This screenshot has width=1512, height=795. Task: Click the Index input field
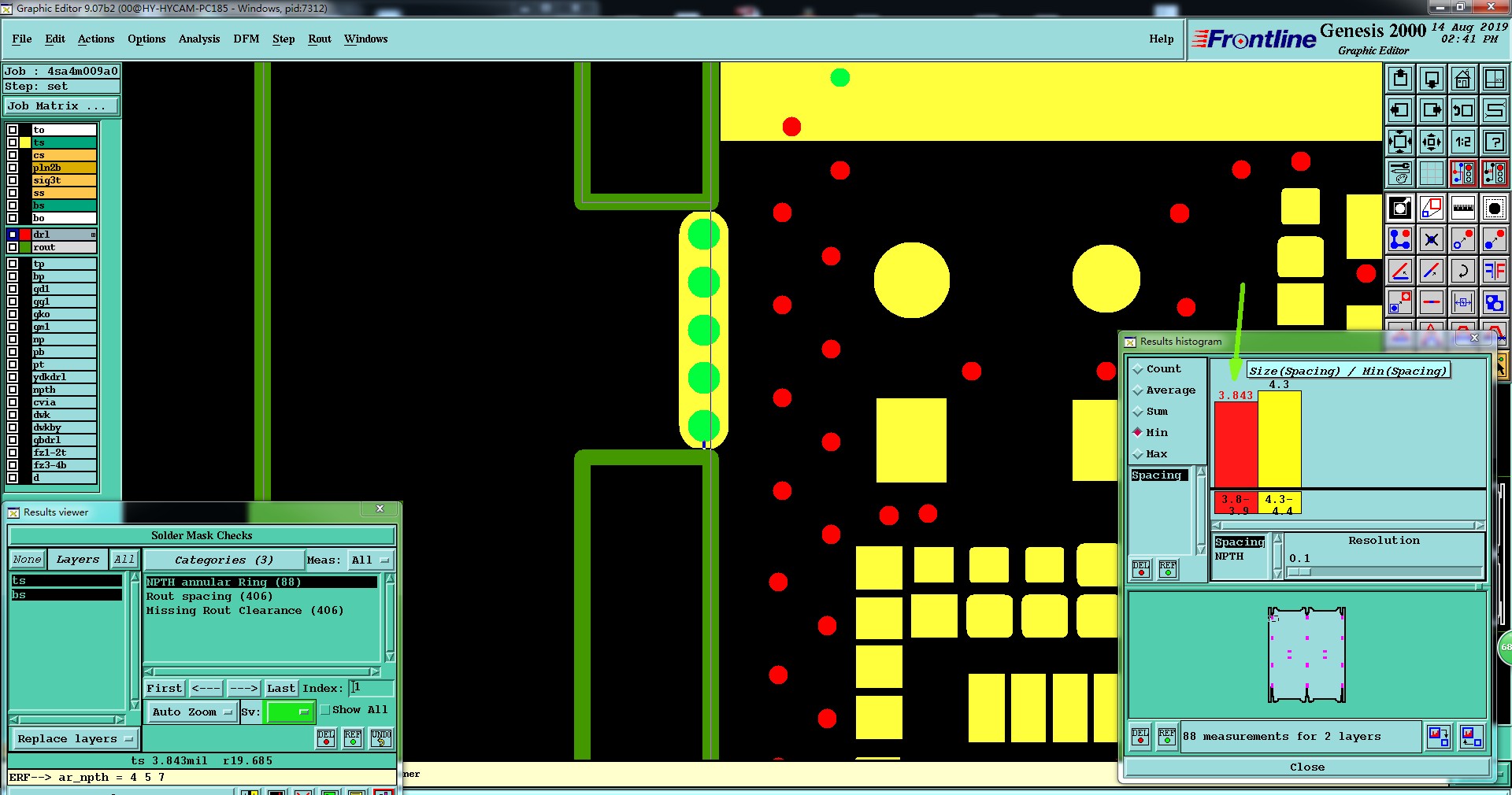pos(371,688)
